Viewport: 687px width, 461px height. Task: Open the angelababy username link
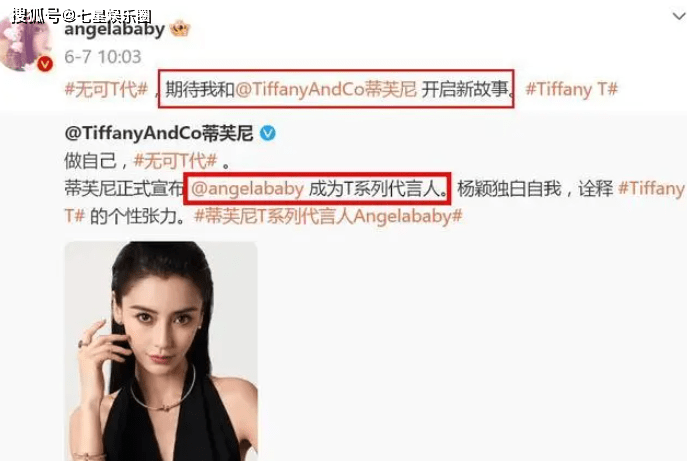click(114, 29)
